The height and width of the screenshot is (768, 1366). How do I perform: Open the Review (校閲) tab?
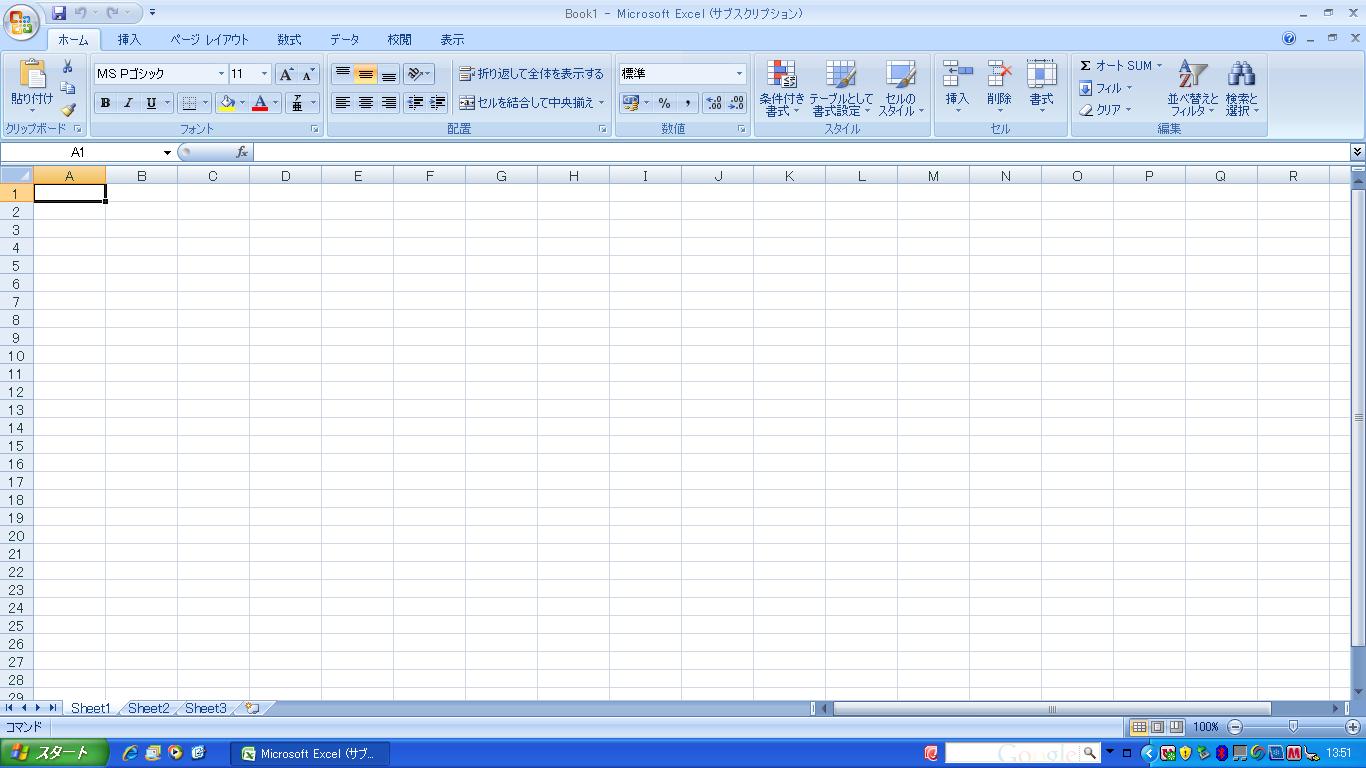coord(399,39)
